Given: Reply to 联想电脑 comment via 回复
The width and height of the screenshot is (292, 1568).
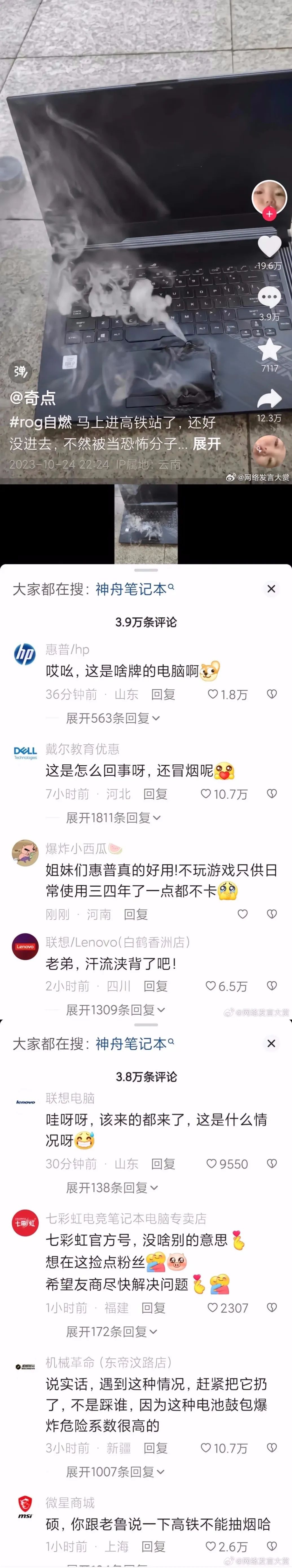Looking at the screenshot, I should [163, 1163].
